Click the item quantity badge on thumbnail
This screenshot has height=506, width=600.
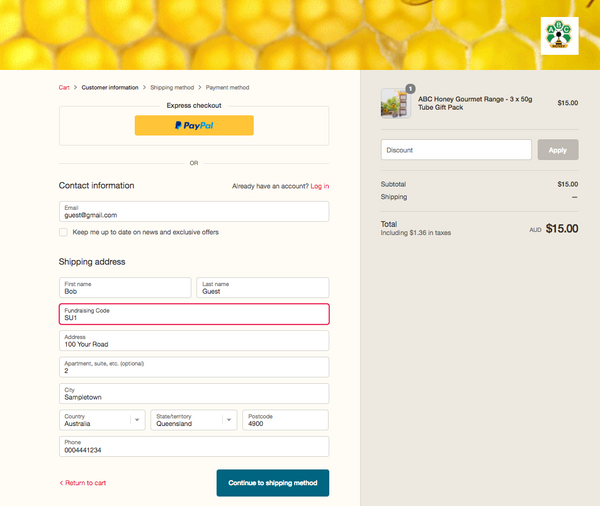pos(410,89)
